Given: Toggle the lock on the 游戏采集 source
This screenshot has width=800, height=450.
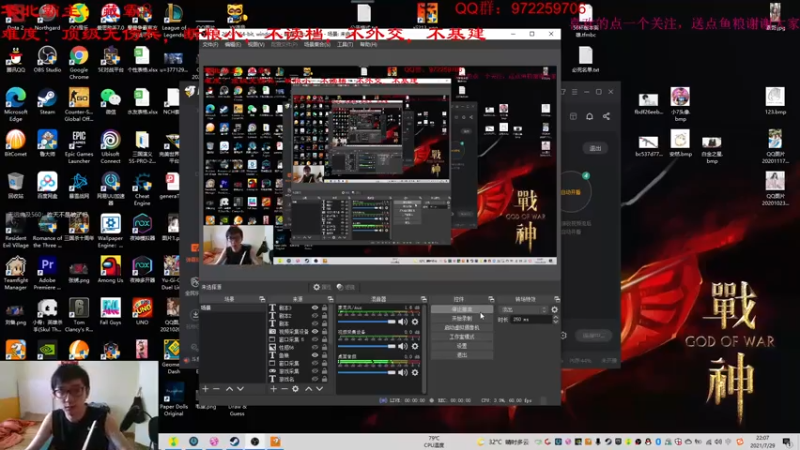Looking at the screenshot, I should point(324,371).
